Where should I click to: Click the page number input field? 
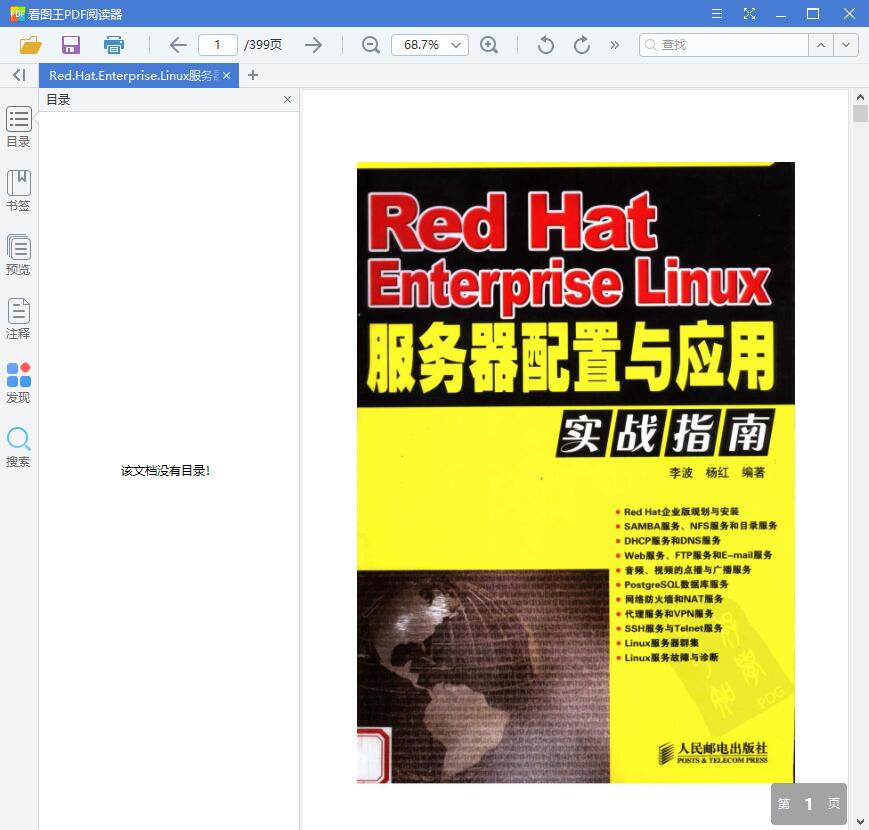218,45
